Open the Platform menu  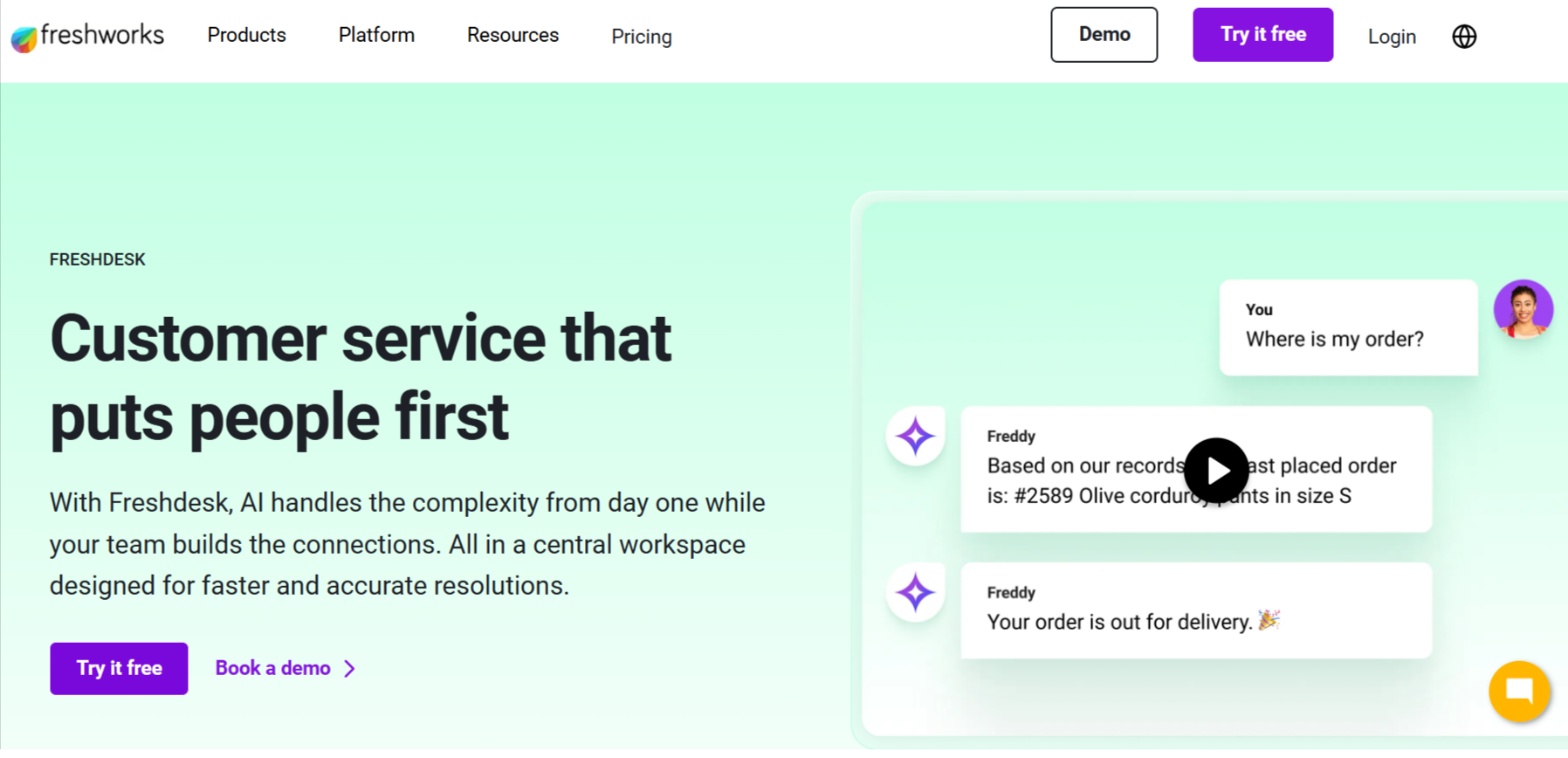click(376, 35)
